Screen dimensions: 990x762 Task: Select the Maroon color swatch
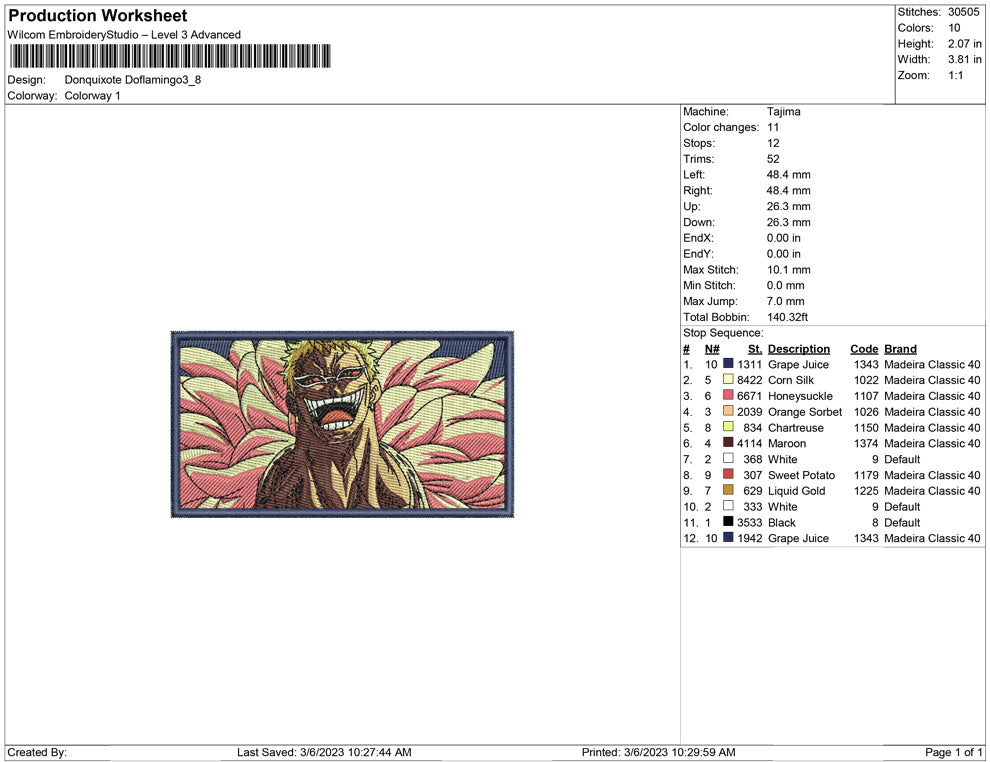(728, 443)
